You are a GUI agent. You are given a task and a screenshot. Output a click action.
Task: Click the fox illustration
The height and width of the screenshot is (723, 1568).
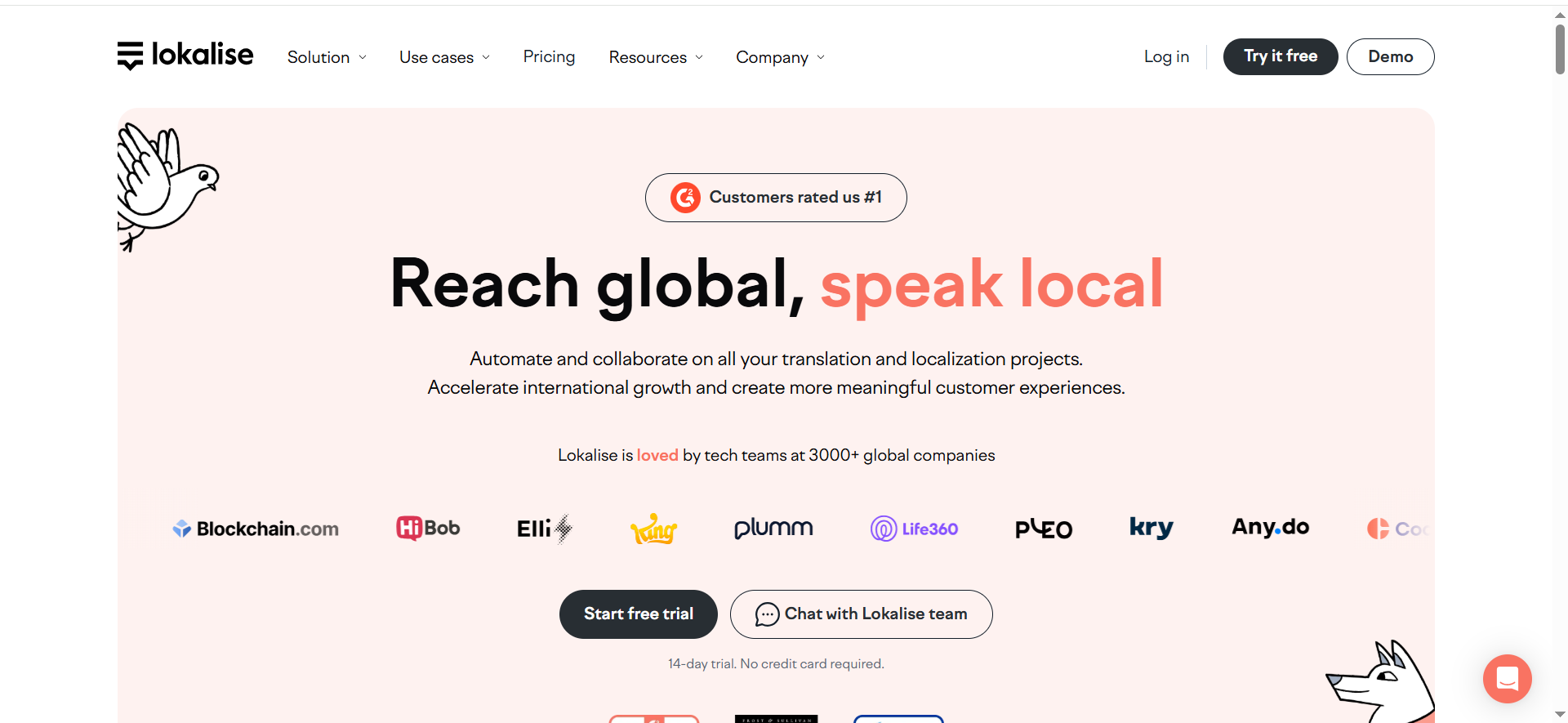(1380, 682)
